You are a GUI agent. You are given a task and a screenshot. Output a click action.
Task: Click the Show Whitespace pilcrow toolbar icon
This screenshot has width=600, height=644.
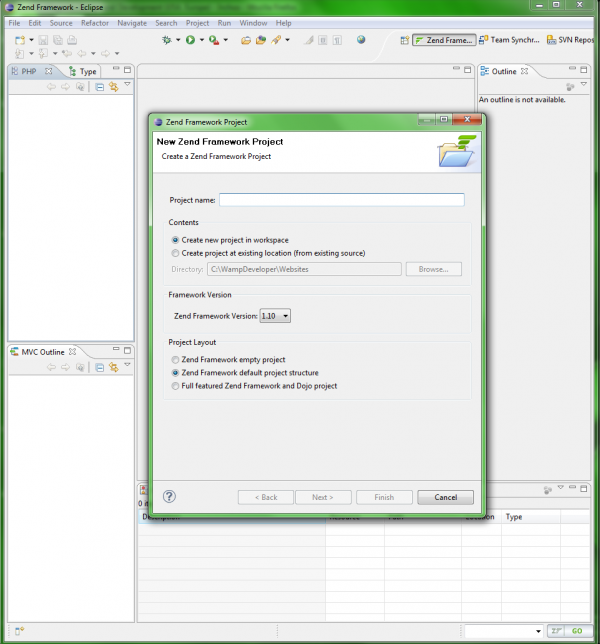pyautogui.click(x=337, y=40)
